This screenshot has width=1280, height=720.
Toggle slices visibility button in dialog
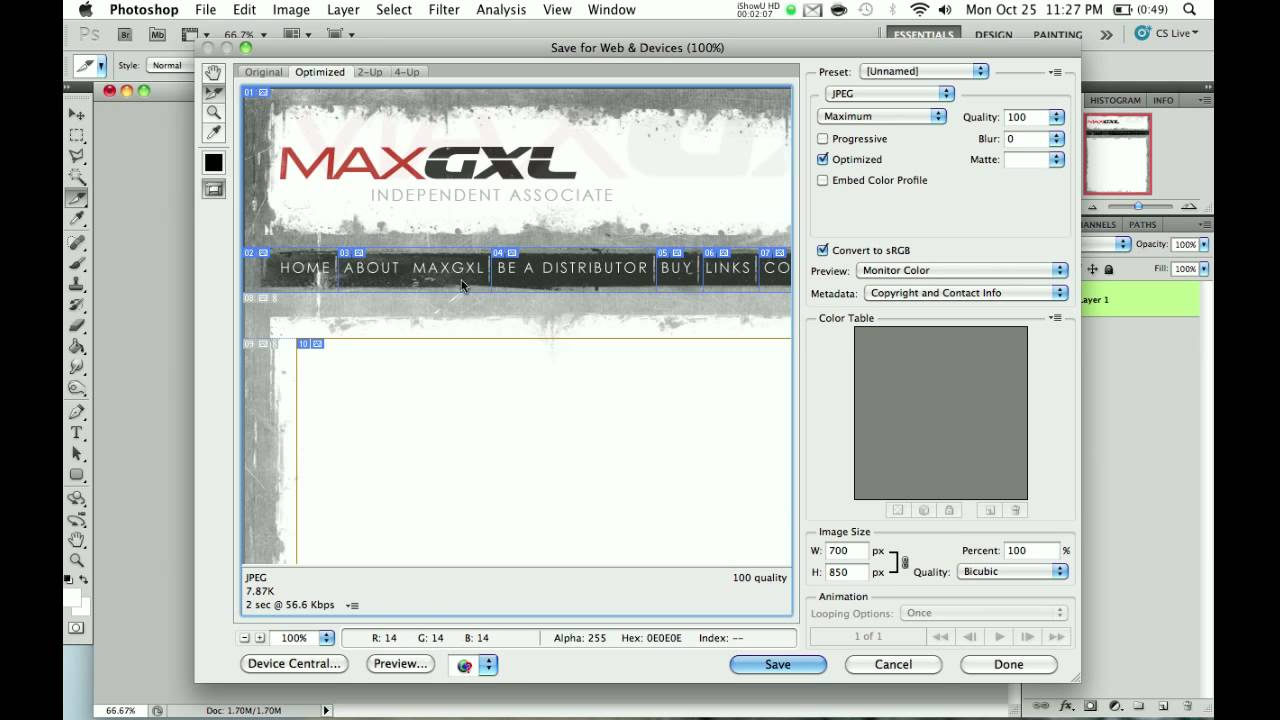[x=213, y=188]
